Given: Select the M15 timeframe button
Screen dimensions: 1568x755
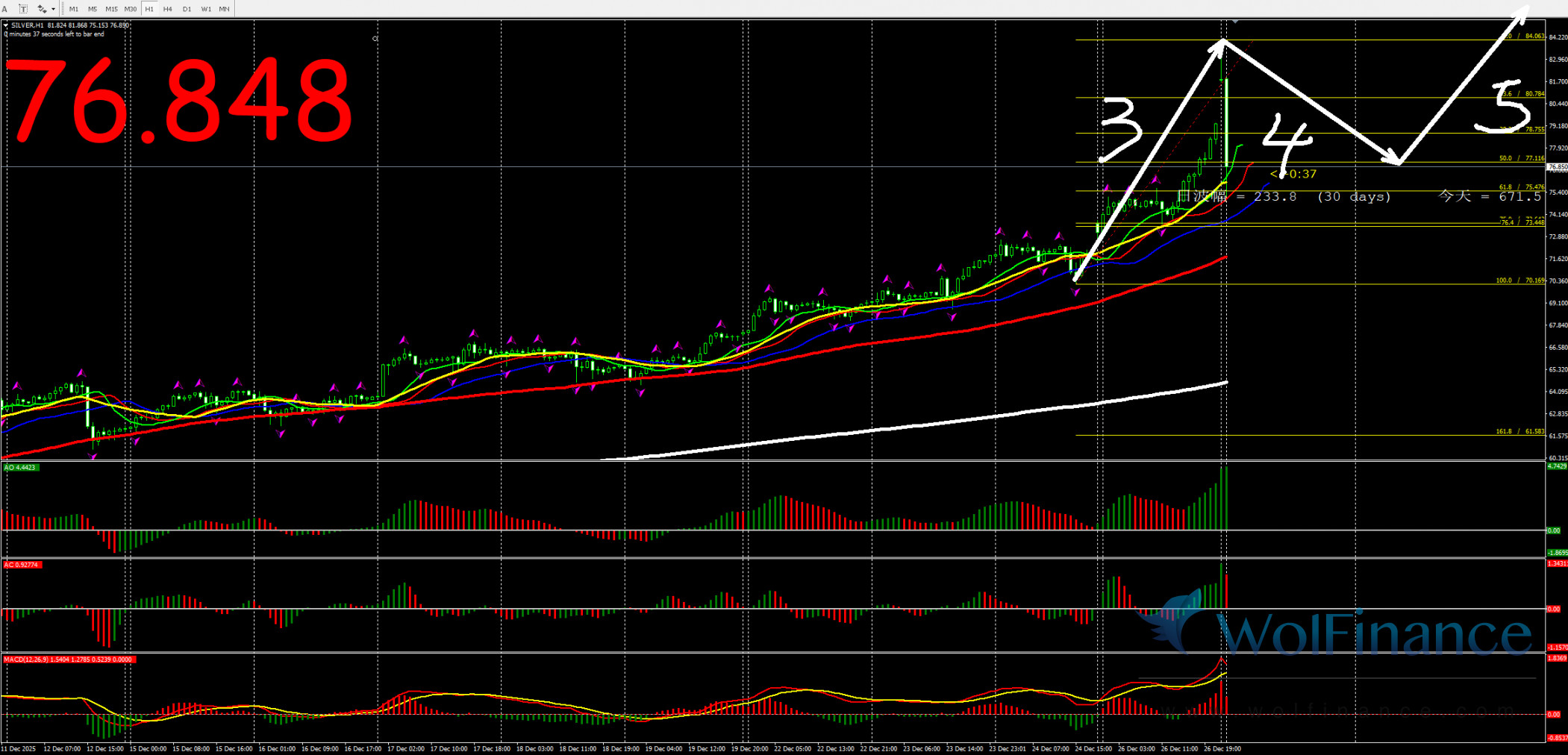Looking at the screenshot, I should pyautogui.click(x=111, y=9).
